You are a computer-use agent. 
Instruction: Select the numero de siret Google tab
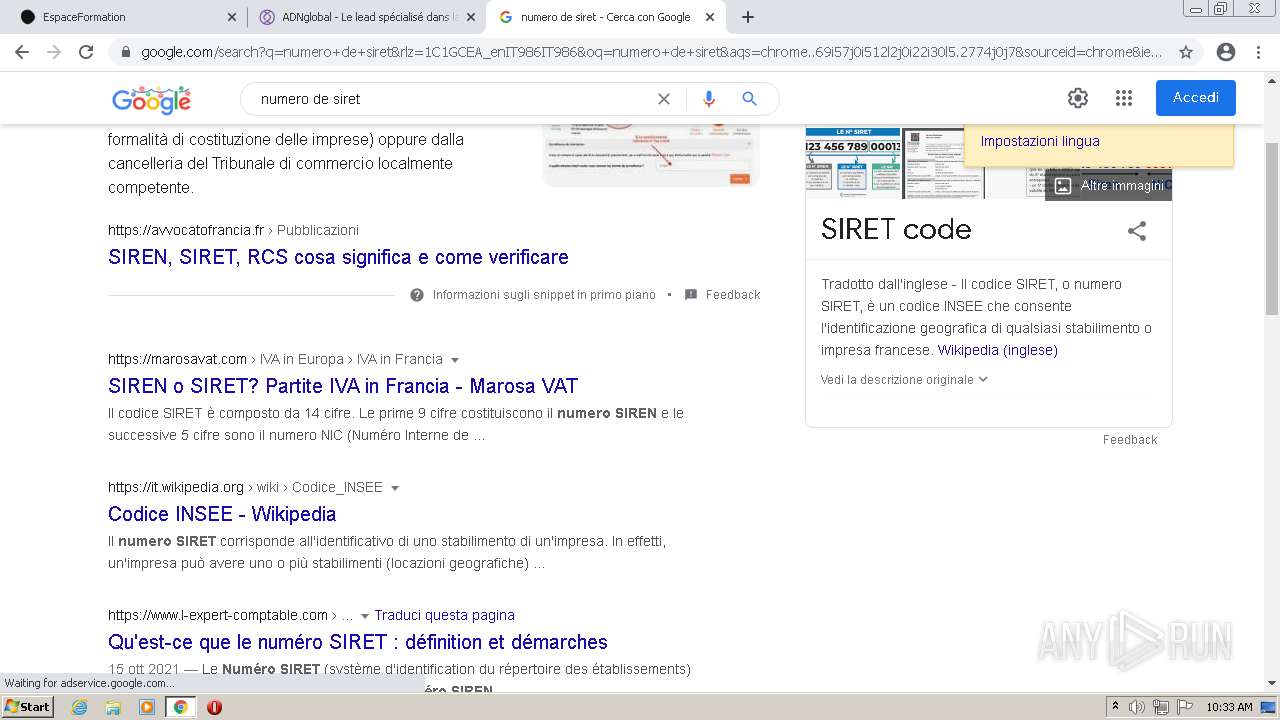[605, 17]
